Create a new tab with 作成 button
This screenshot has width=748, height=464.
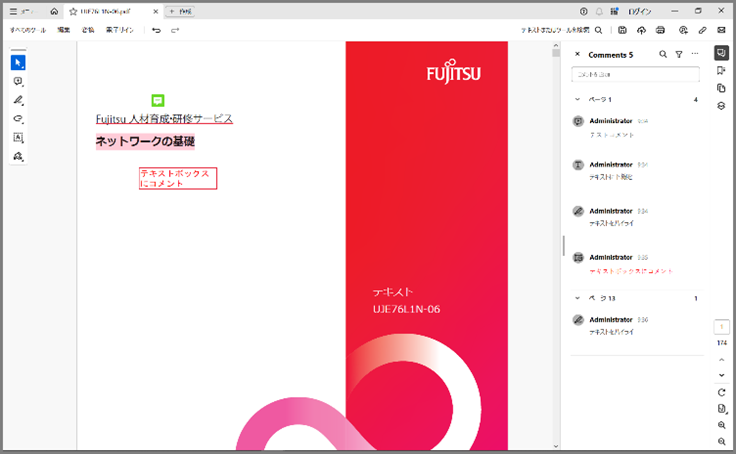click(182, 11)
